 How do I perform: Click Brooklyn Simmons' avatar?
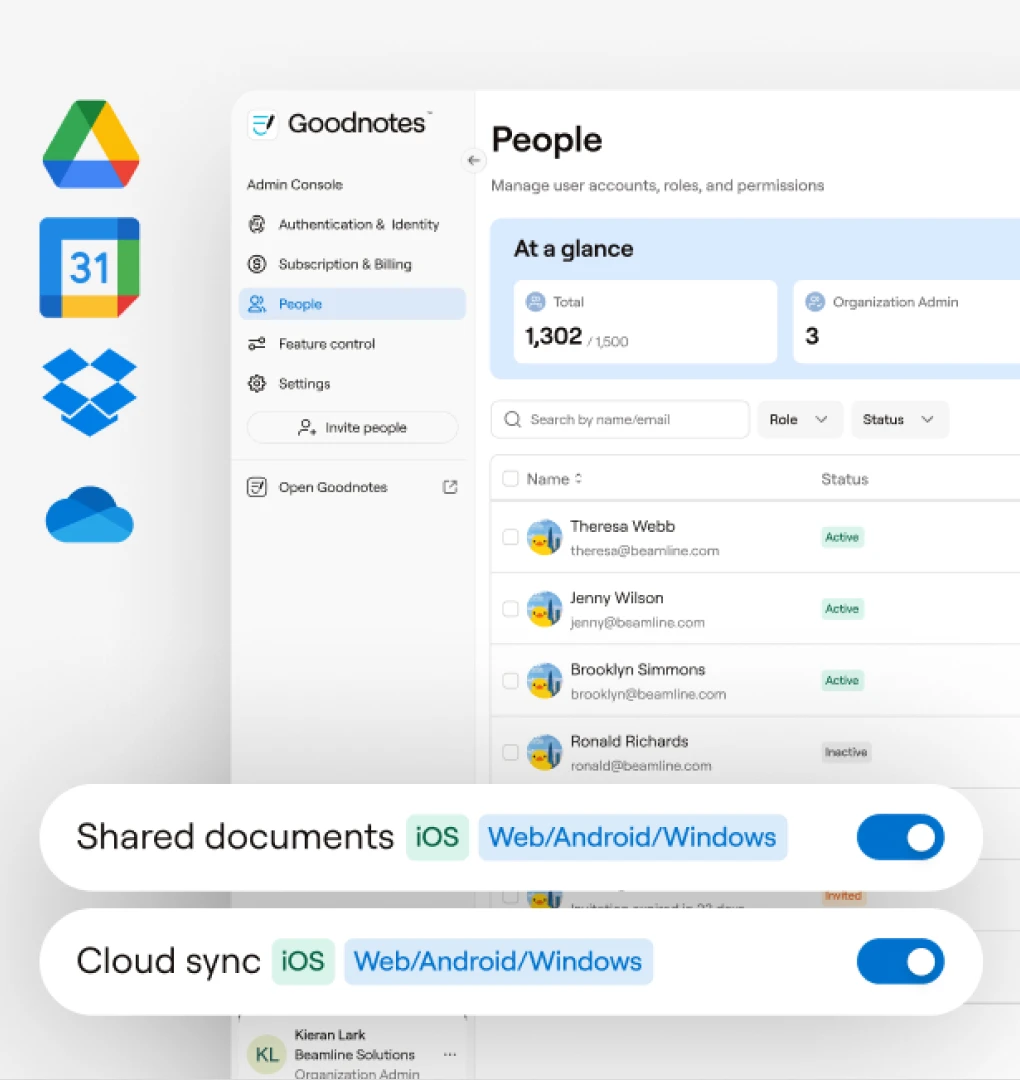coord(544,681)
